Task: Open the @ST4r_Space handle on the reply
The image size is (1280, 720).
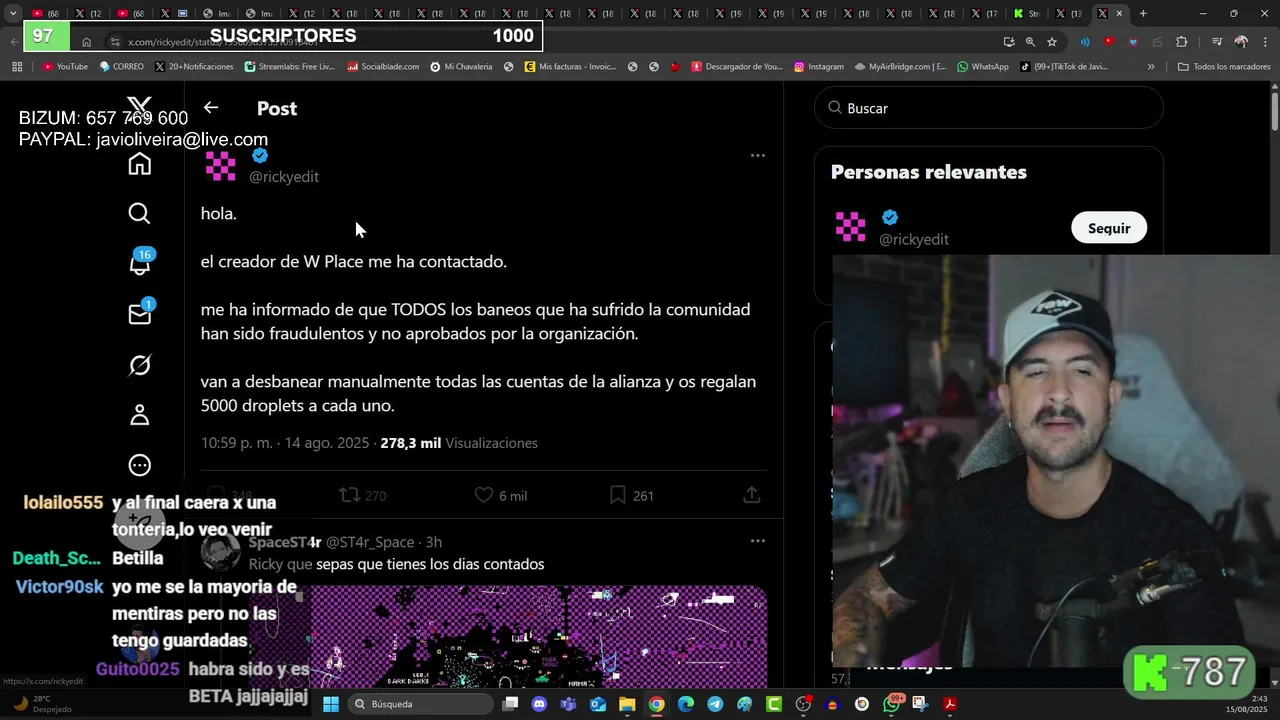Action: pyautogui.click(x=370, y=542)
